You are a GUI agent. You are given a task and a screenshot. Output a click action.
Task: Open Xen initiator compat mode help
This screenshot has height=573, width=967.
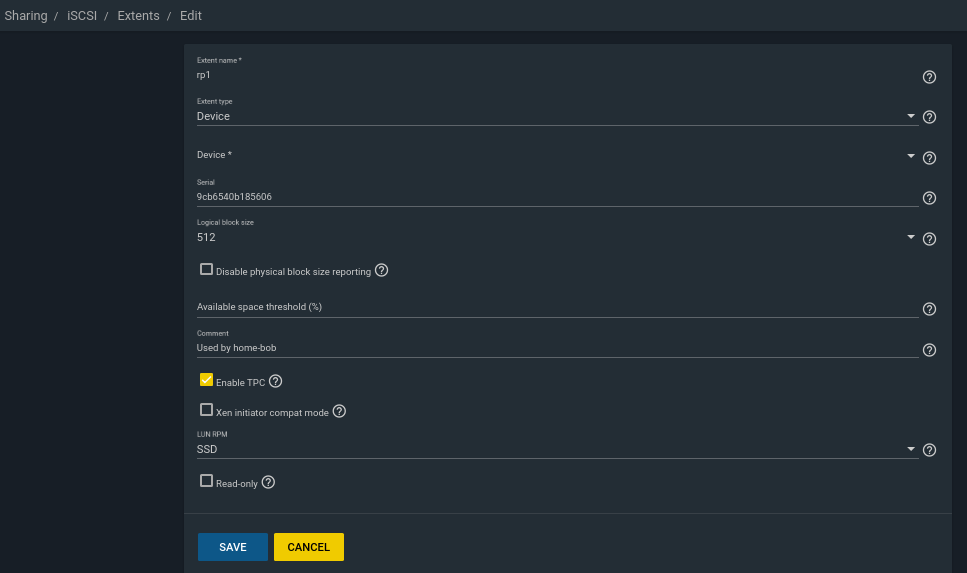click(x=339, y=411)
